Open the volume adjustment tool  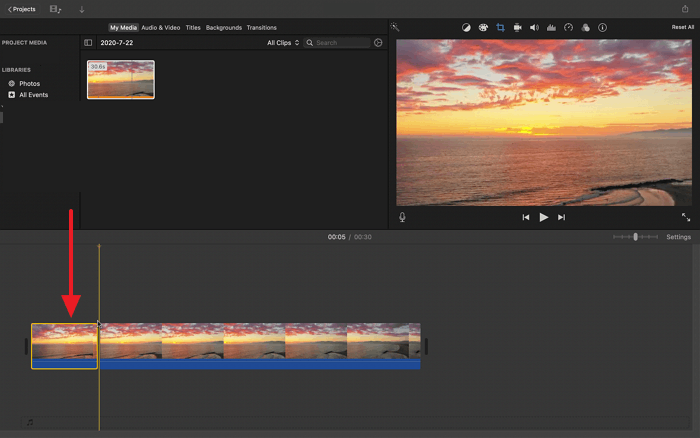pos(534,28)
